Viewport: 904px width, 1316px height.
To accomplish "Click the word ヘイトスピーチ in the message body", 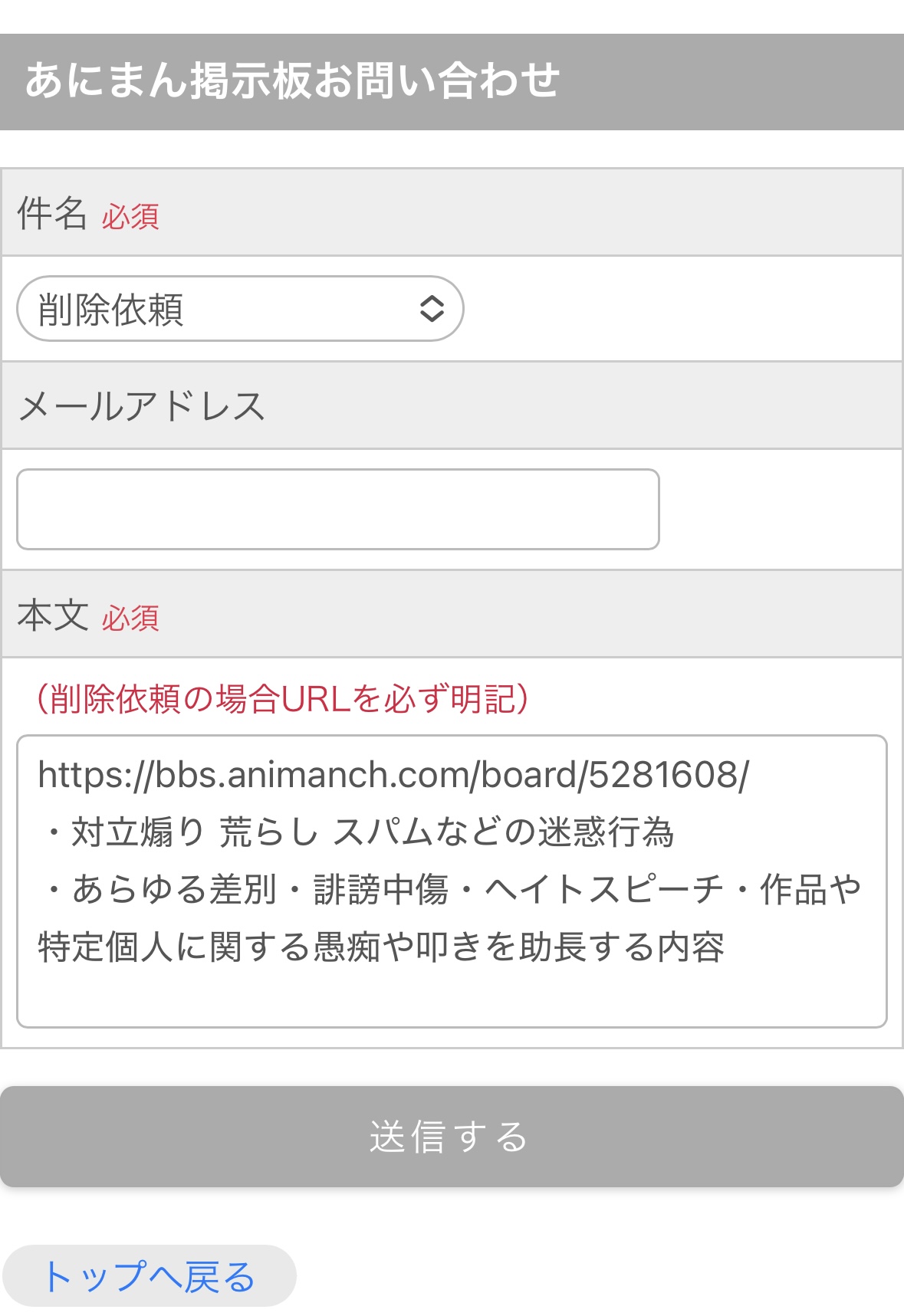I will pos(604,890).
